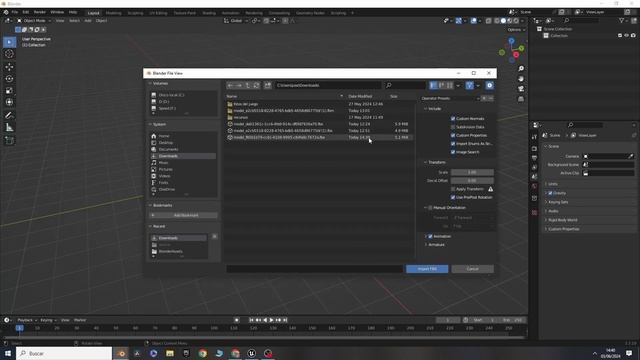The width and height of the screenshot is (640, 360).
Task: Click Import FBX button
Action: click(x=427, y=269)
